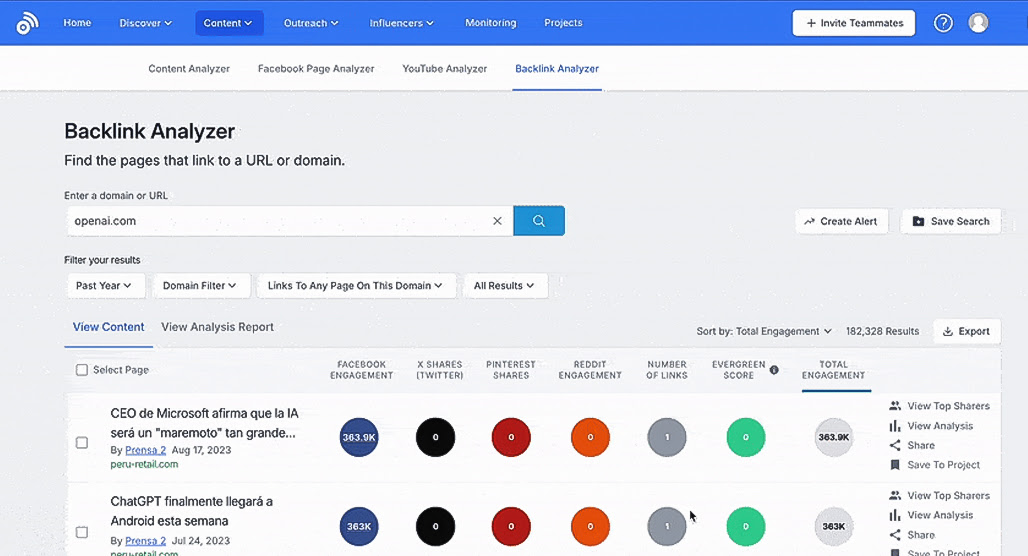
Task: View Analysis for CEO de Microsoft article
Action: [931, 426]
